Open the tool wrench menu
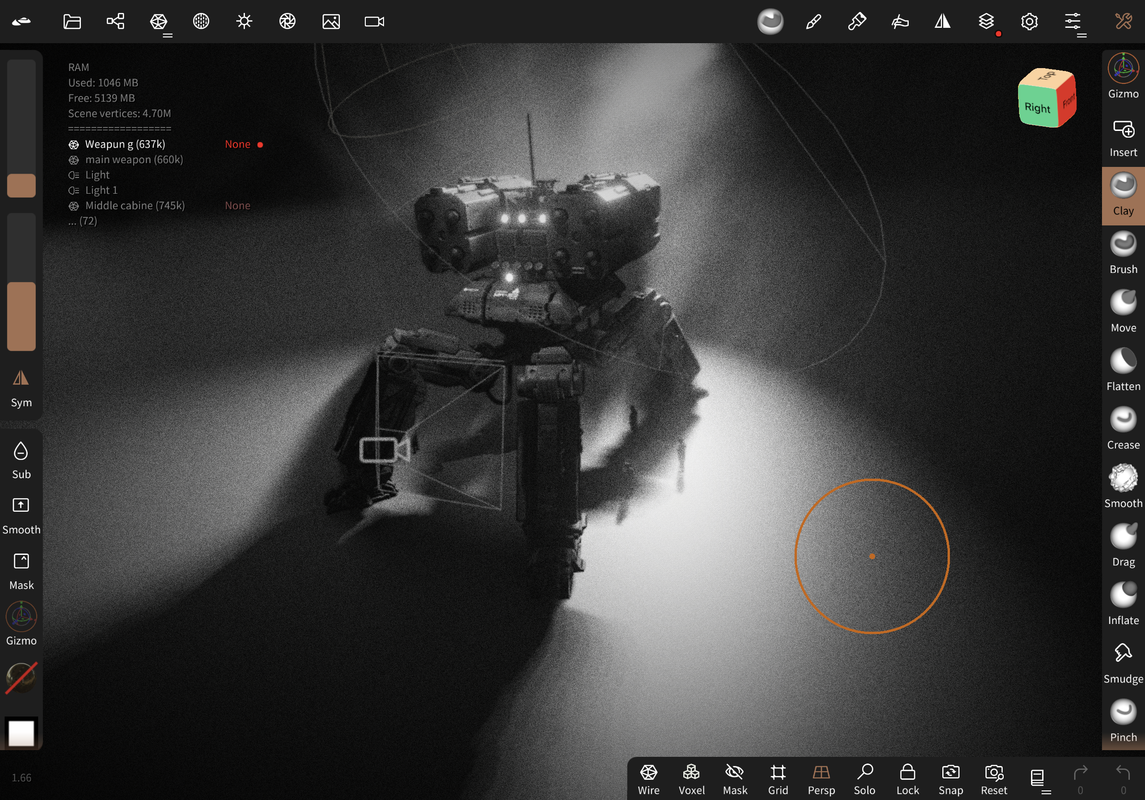 pyautogui.click(x=1123, y=21)
